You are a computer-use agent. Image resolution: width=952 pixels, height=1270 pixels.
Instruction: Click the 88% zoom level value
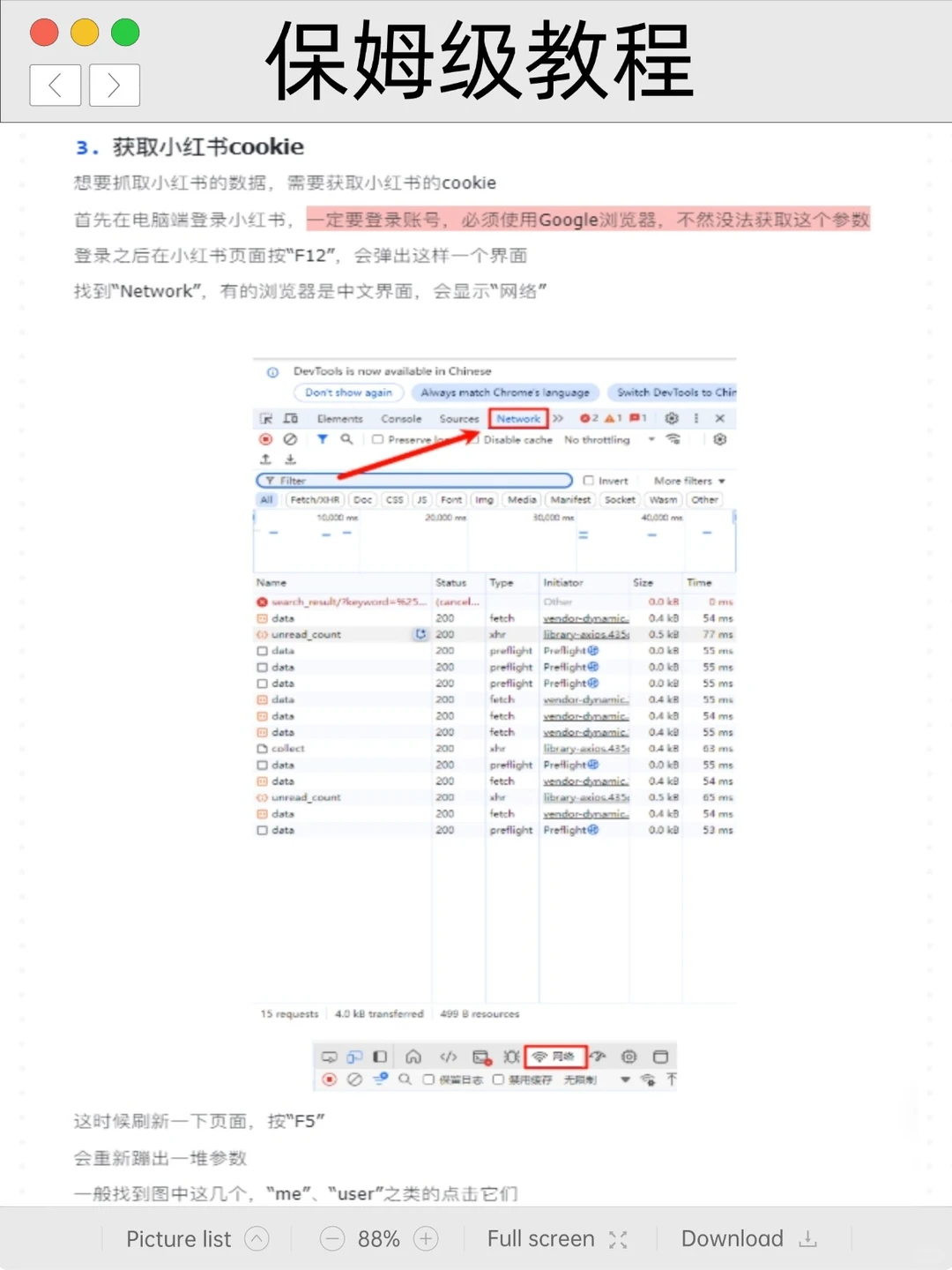tap(379, 1239)
